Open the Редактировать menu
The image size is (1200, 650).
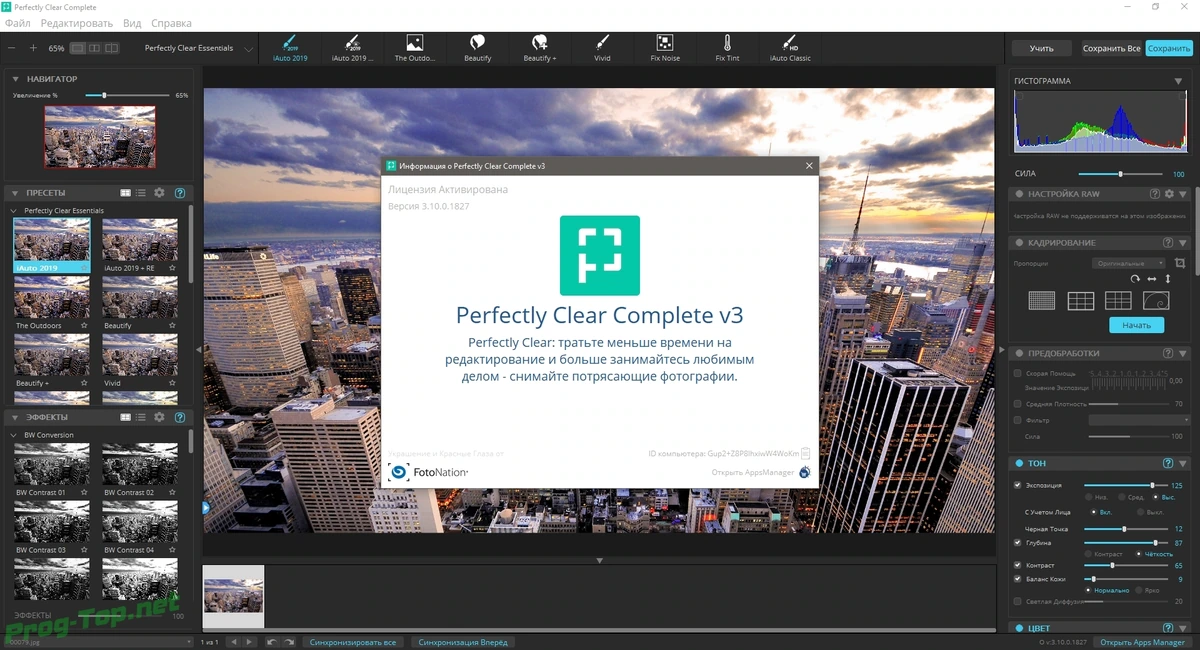[x=77, y=23]
